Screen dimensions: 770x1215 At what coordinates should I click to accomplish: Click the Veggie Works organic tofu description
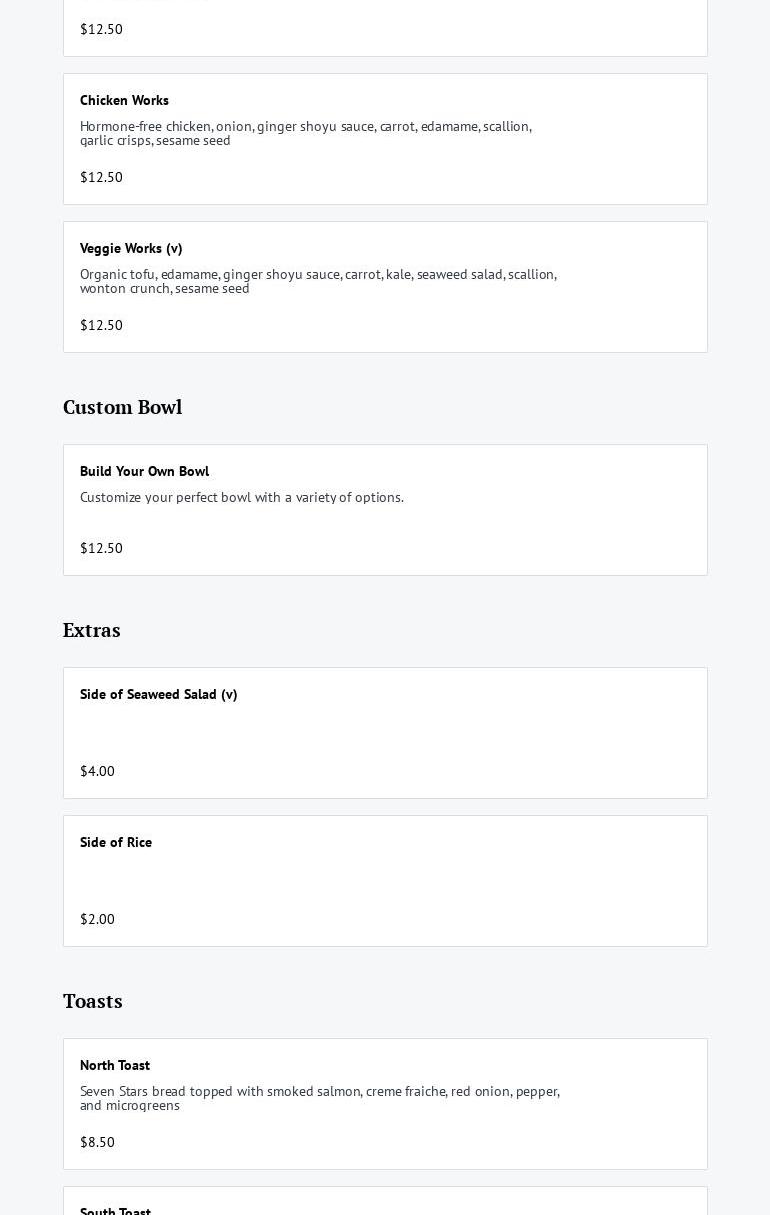tap(318, 281)
